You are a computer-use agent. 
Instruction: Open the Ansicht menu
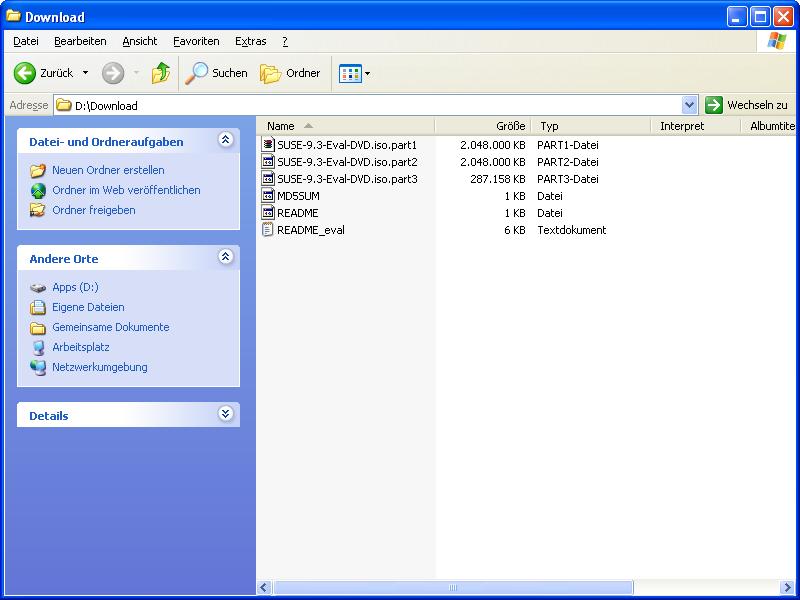[x=140, y=41]
